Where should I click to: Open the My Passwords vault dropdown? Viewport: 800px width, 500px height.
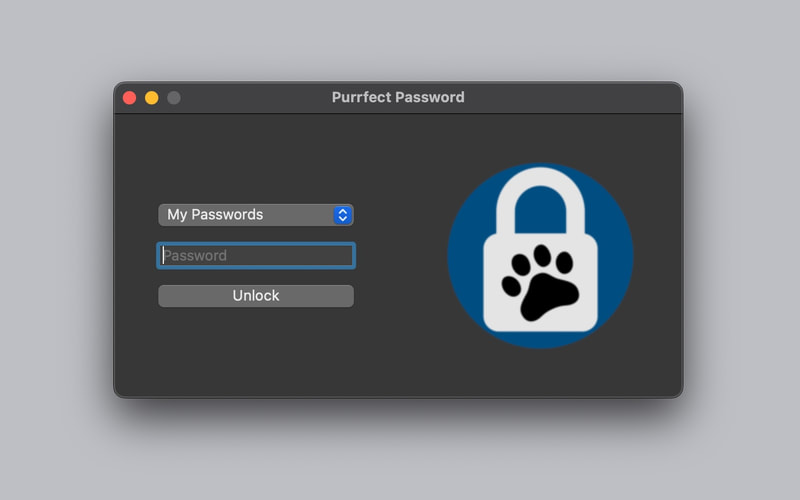tap(256, 215)
